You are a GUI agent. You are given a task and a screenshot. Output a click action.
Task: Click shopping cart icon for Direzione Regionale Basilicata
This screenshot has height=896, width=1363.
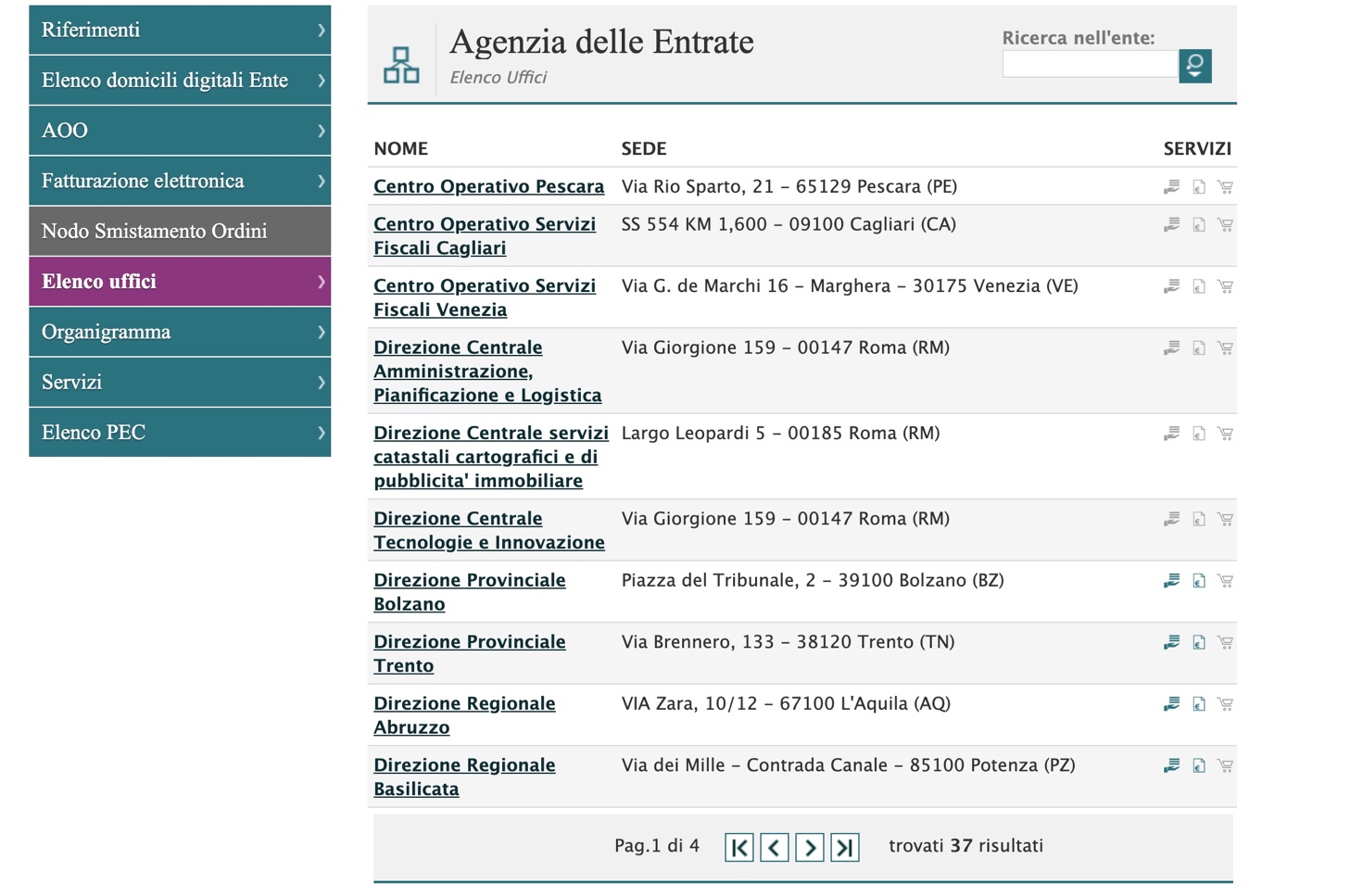(x=1225, y=766)
